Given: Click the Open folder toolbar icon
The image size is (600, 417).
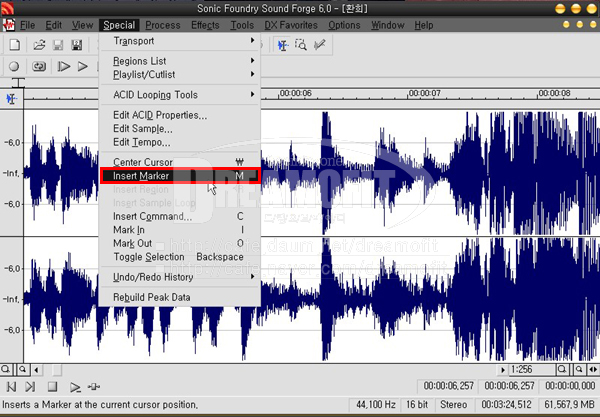Looking at the screenshot, I should (x=39, y=45).
